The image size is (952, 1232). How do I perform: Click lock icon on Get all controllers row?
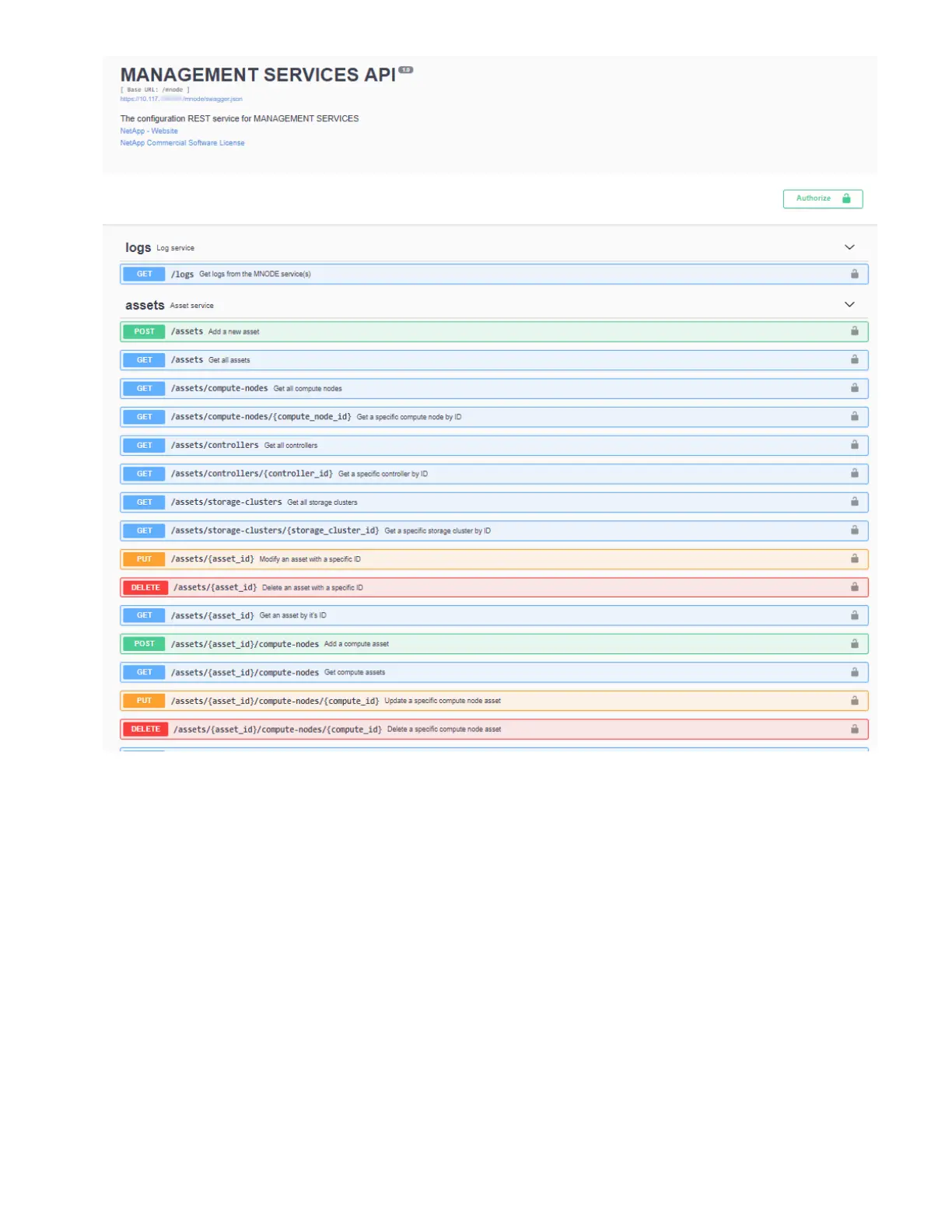pos(854,445)
